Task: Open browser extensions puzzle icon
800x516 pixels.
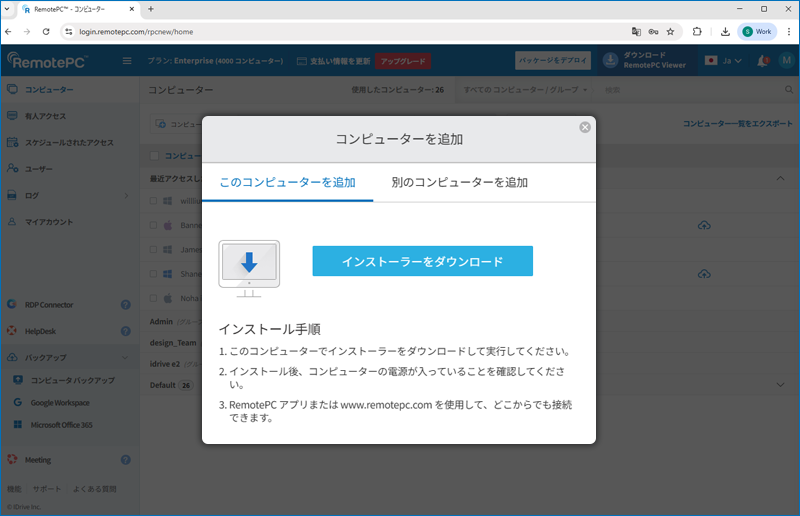Action: [697, 32]
